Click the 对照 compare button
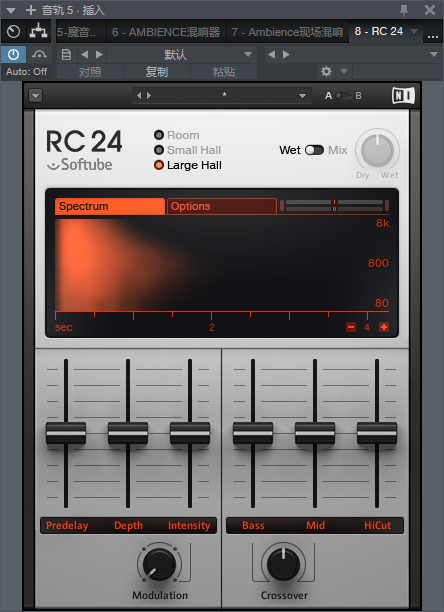This screenshot has height=612, width=444. point(90,72)
